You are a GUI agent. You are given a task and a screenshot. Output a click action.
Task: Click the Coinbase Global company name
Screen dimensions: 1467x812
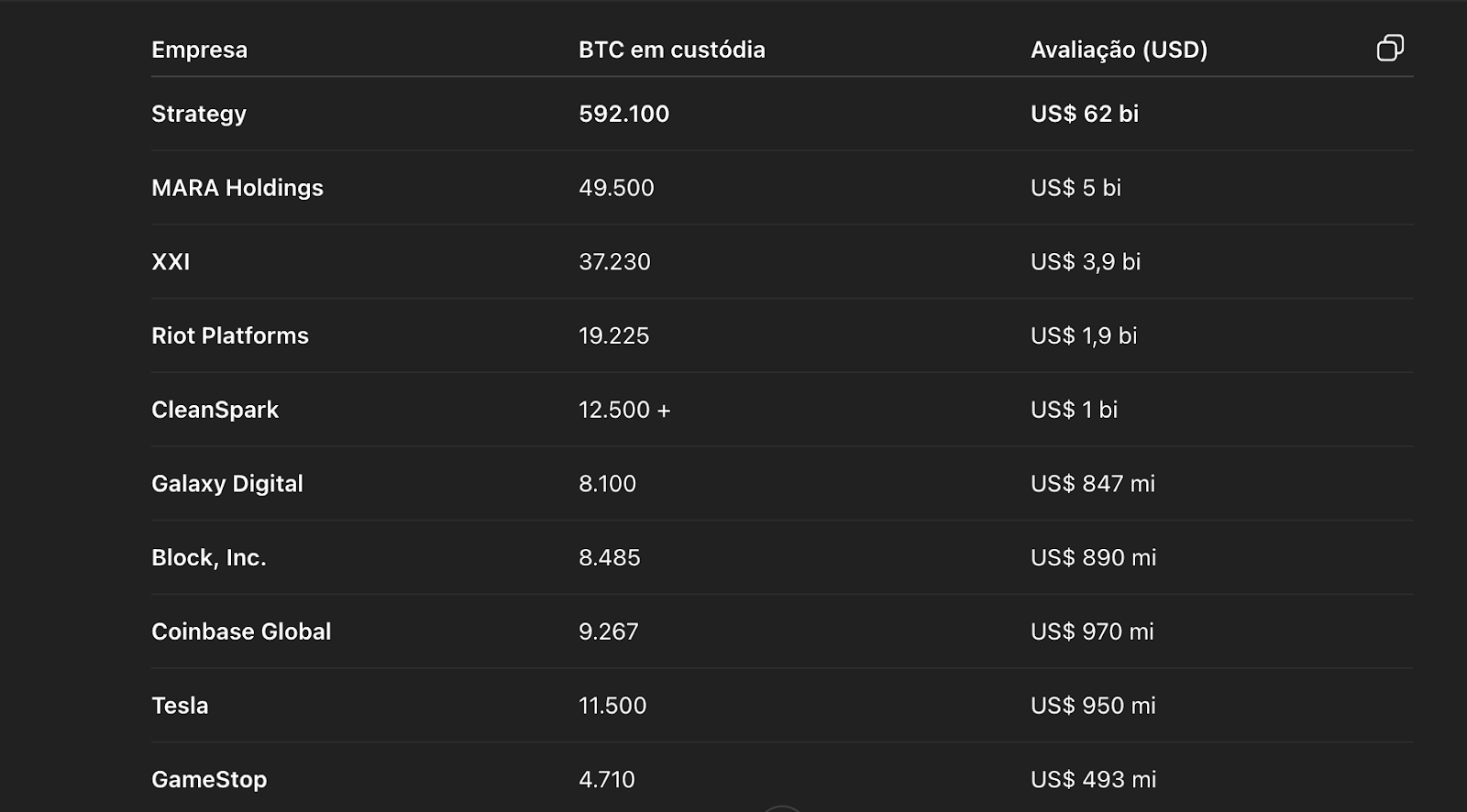click(241, 631)
